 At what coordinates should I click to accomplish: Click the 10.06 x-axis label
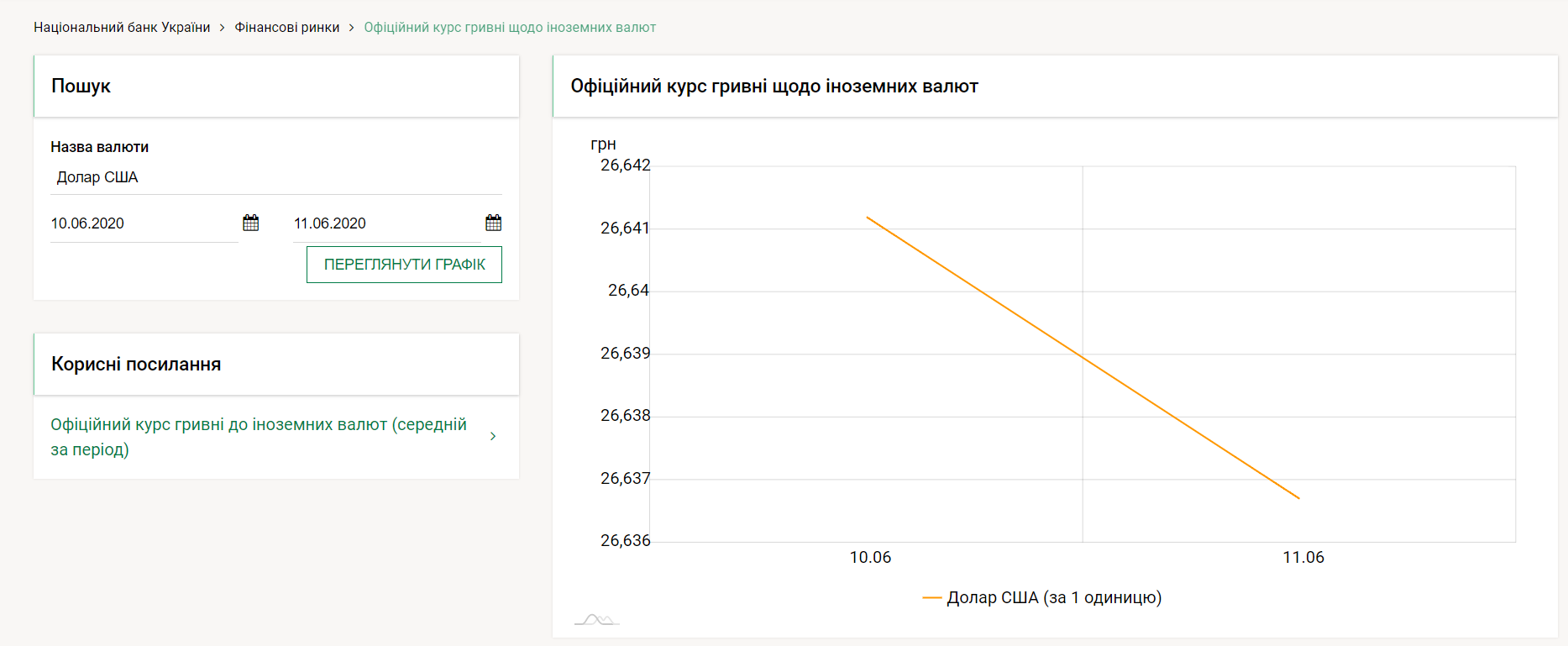pyautogui.click(x=870, y=558)
